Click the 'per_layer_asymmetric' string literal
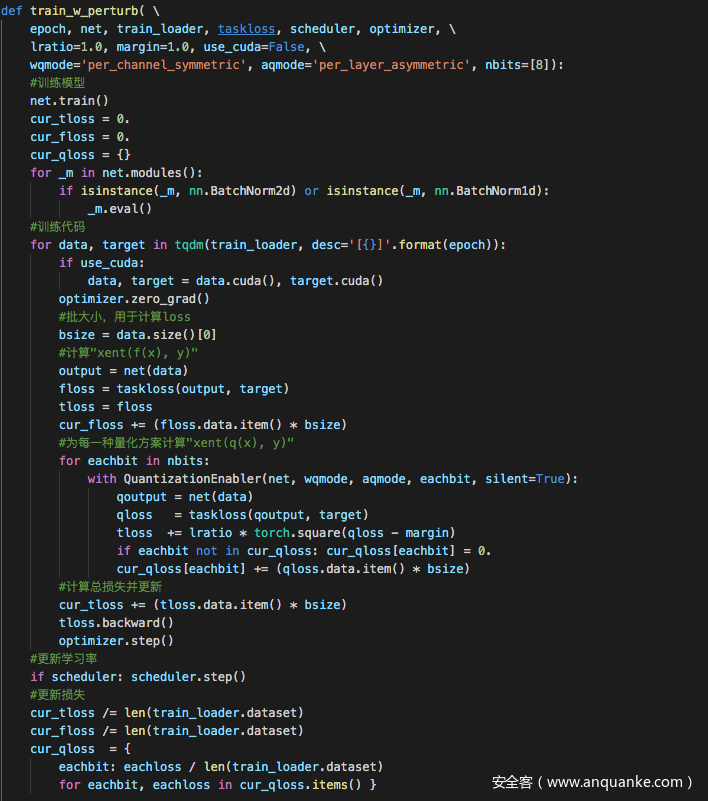Screen dimensions: 708x801 tap(391, 65)
